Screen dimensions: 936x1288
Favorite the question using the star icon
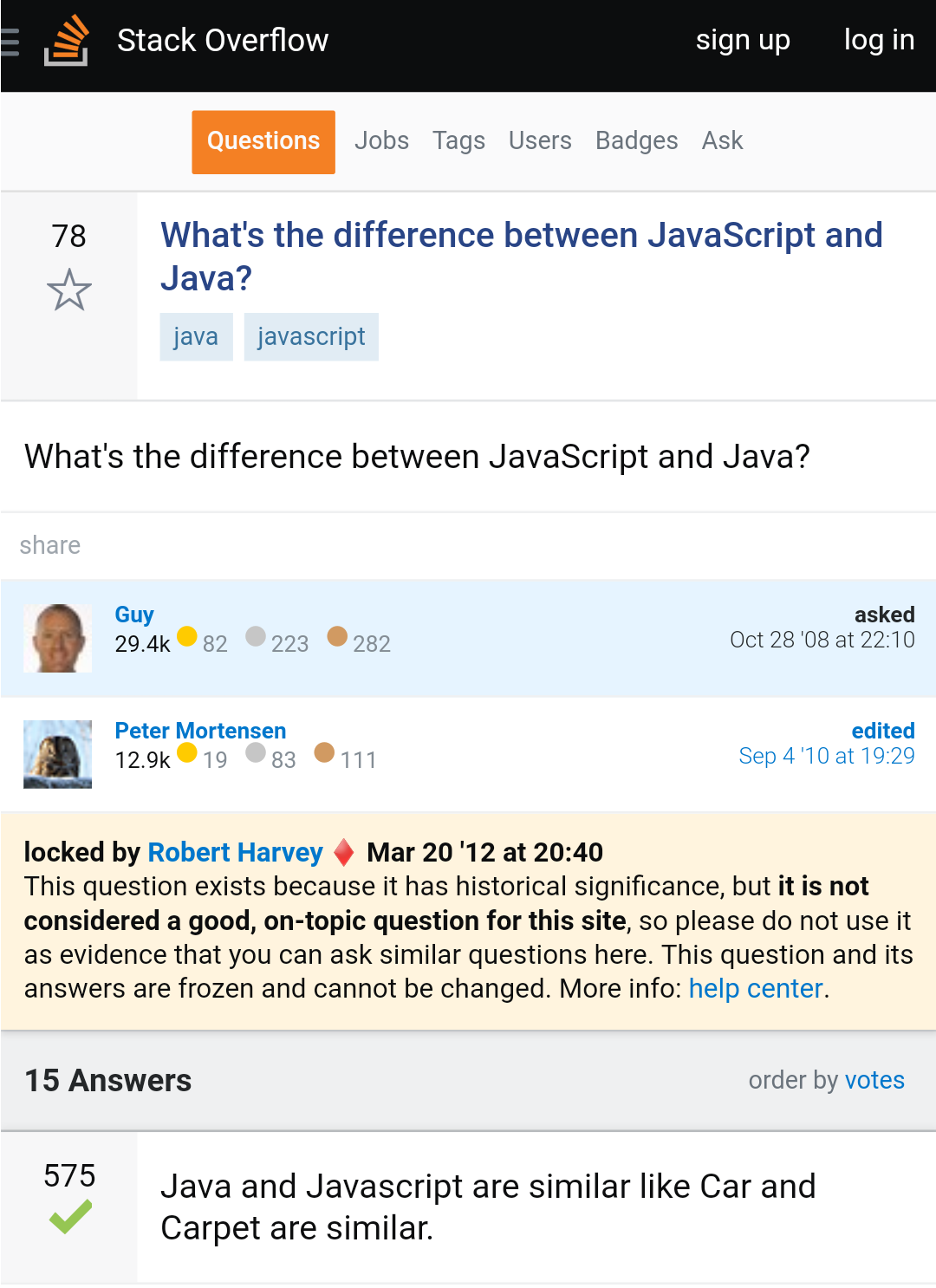click(x=69, y=291)
